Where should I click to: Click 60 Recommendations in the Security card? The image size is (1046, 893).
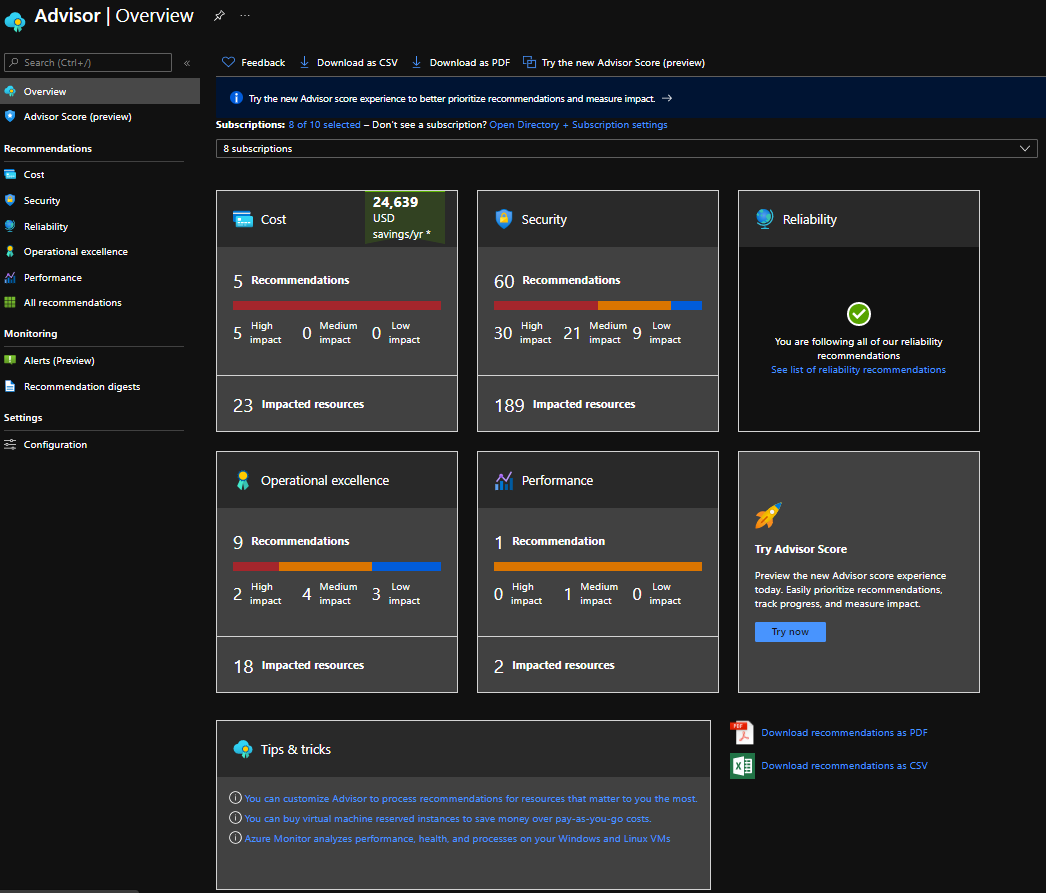point(557,281)
